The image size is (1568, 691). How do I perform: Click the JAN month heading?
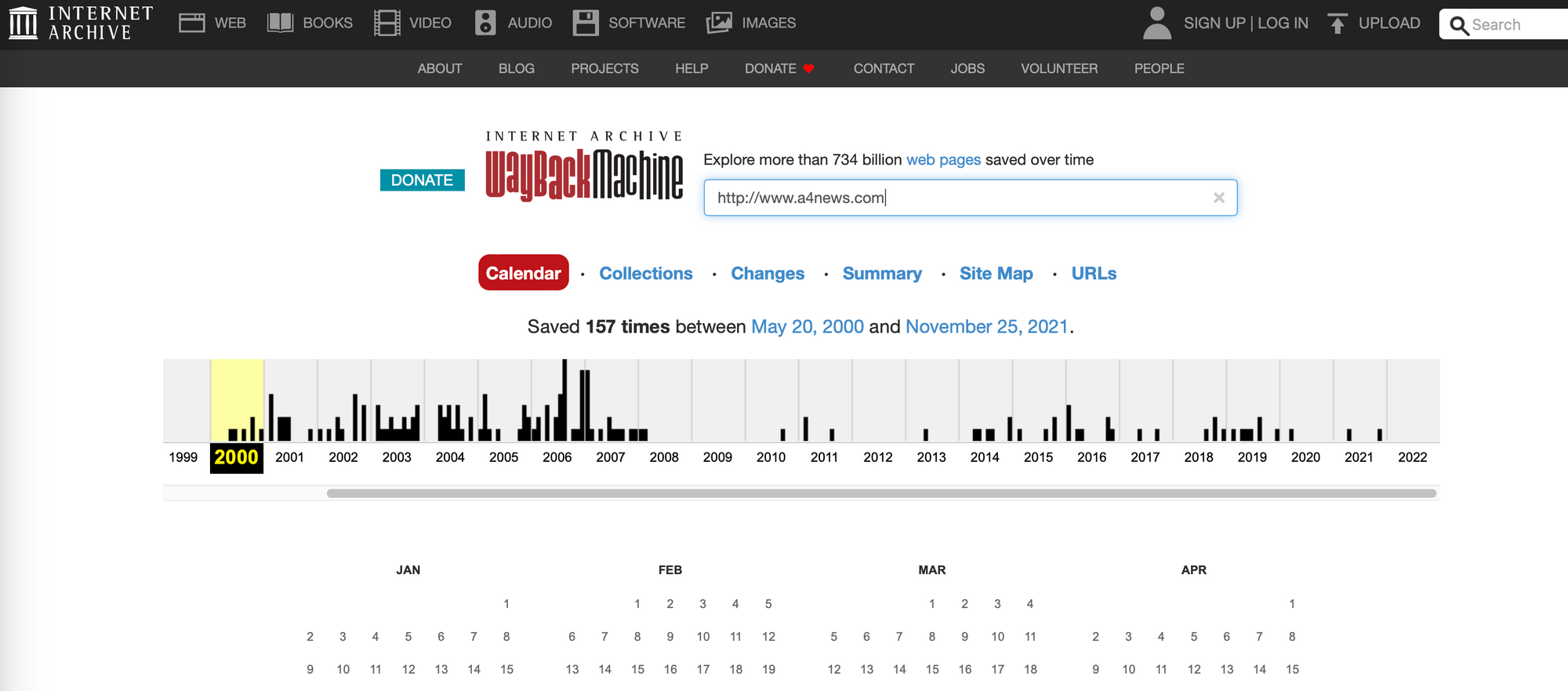point(408,570)
